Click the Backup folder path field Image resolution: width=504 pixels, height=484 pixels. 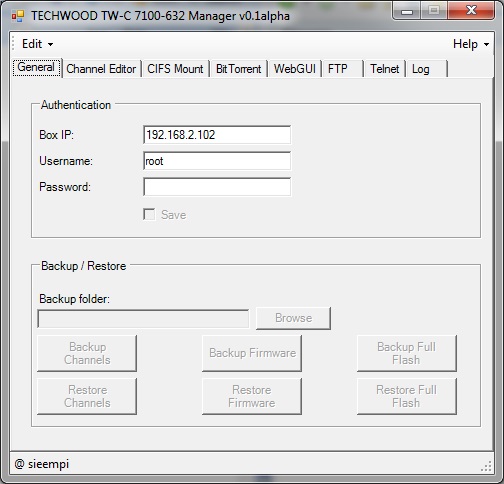coord(143,319)
